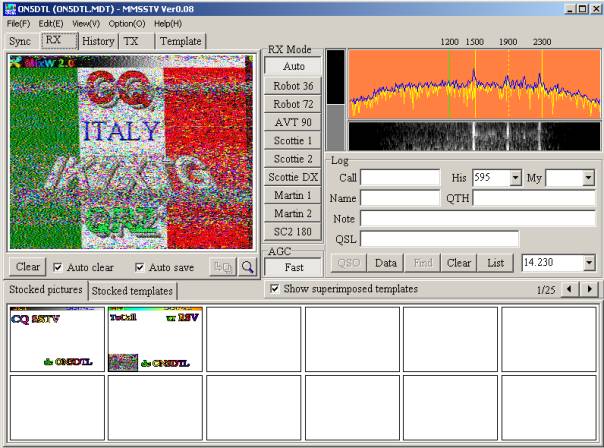Select Robot 36 RX mode
The width and height of the screenshot is (604, 448).
pyautogui.click(x=293, y=86)
